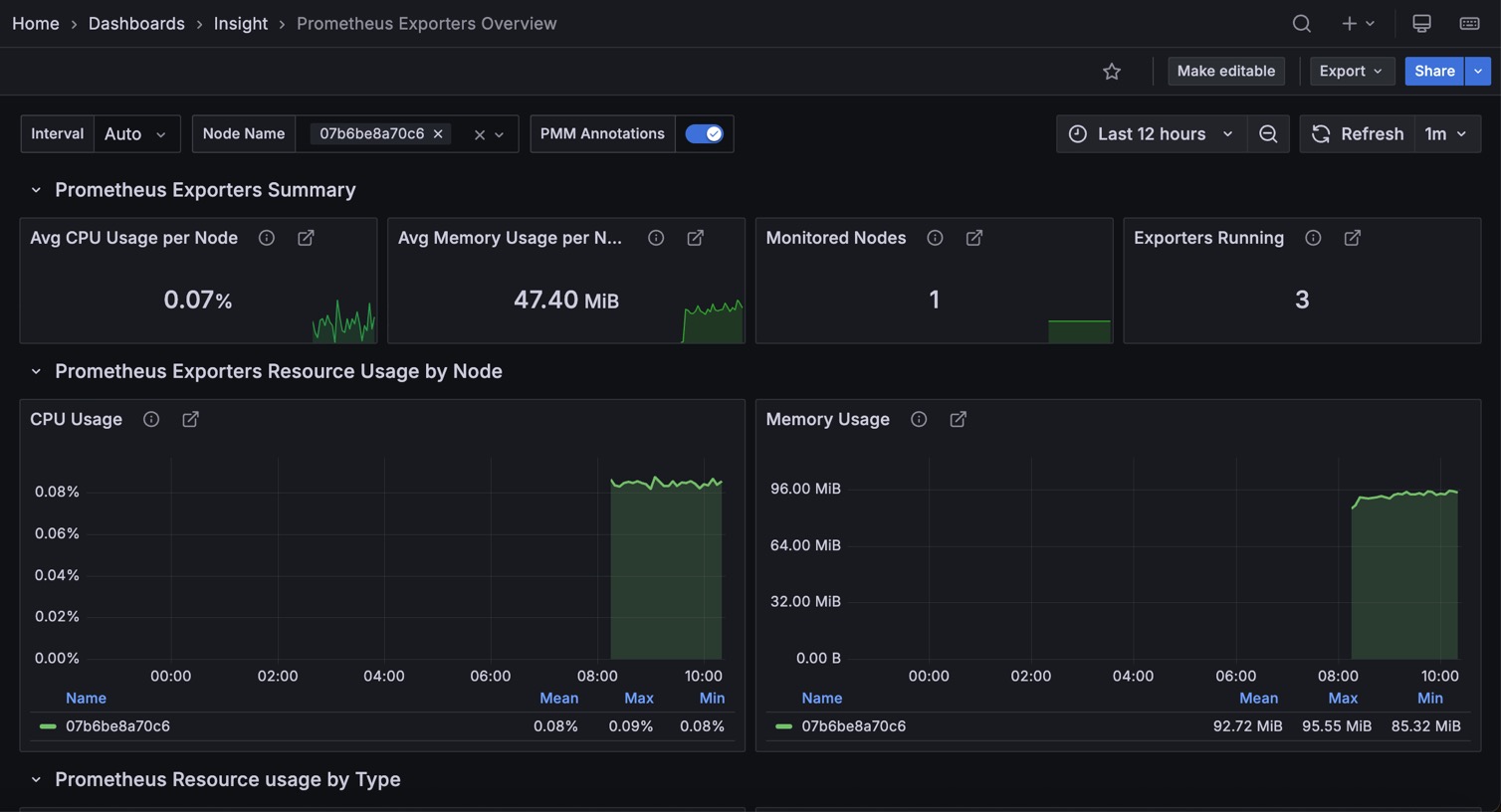Go to Dashboards in the breadcrumb

(x=136, y=23)
